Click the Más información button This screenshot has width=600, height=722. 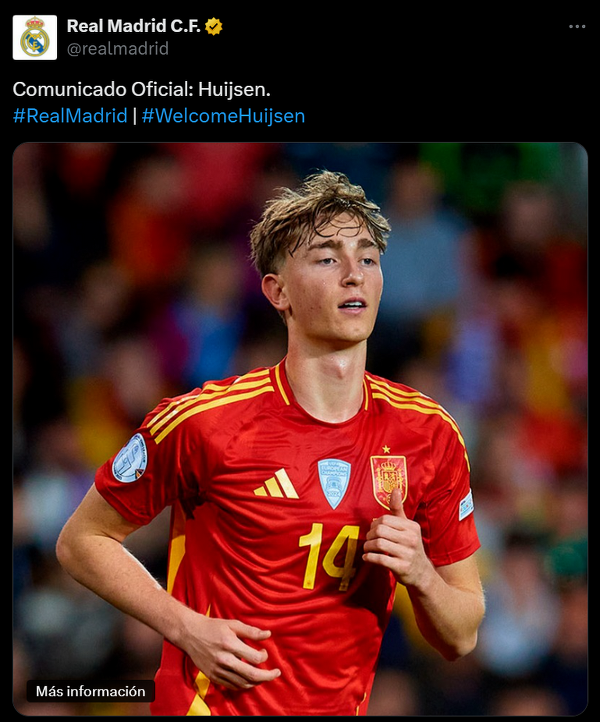pos(91,691)
